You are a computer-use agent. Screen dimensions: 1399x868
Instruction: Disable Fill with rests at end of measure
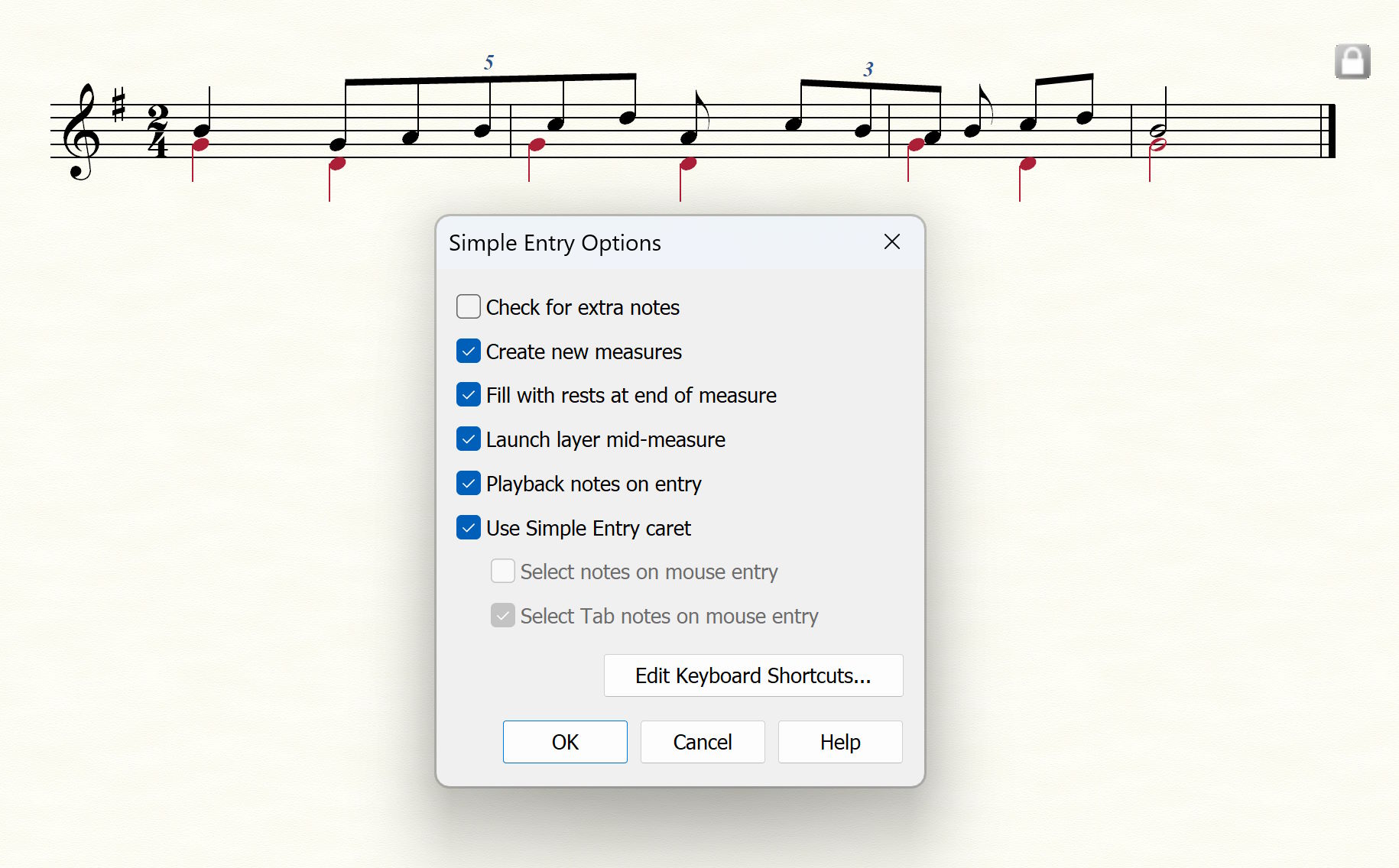tap(469, 395)
